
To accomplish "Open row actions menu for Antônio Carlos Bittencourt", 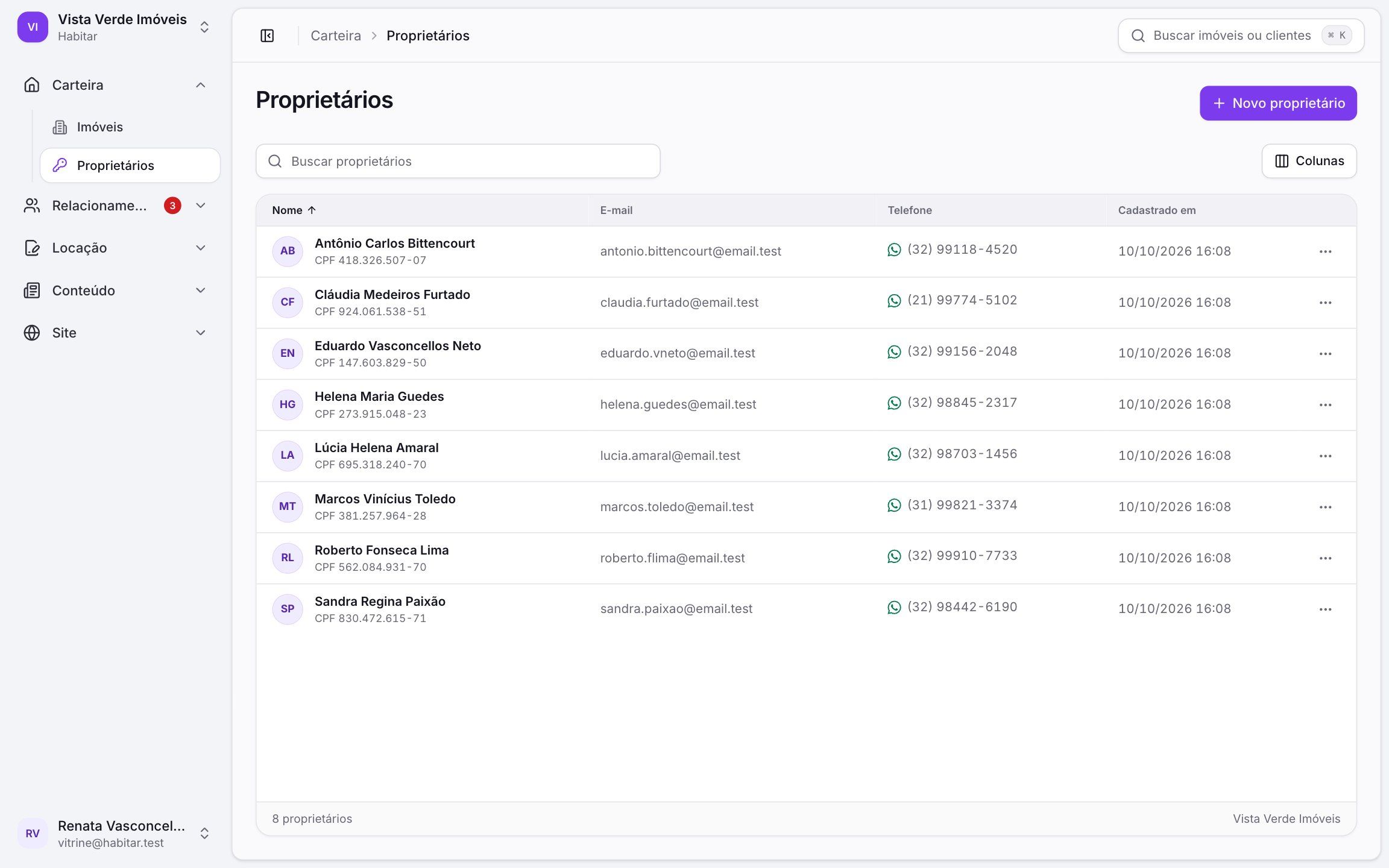I will [x=1325, y=251].
